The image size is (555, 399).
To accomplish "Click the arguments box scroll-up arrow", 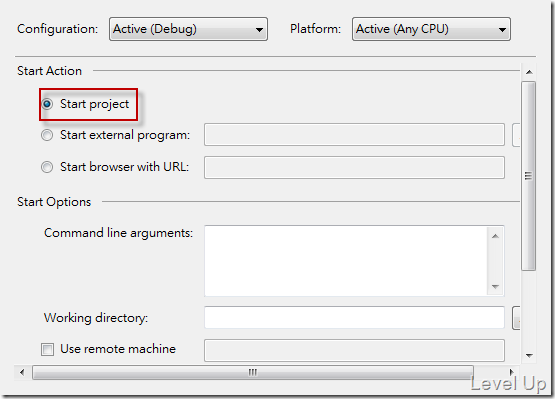I will [x=496, y=236].
